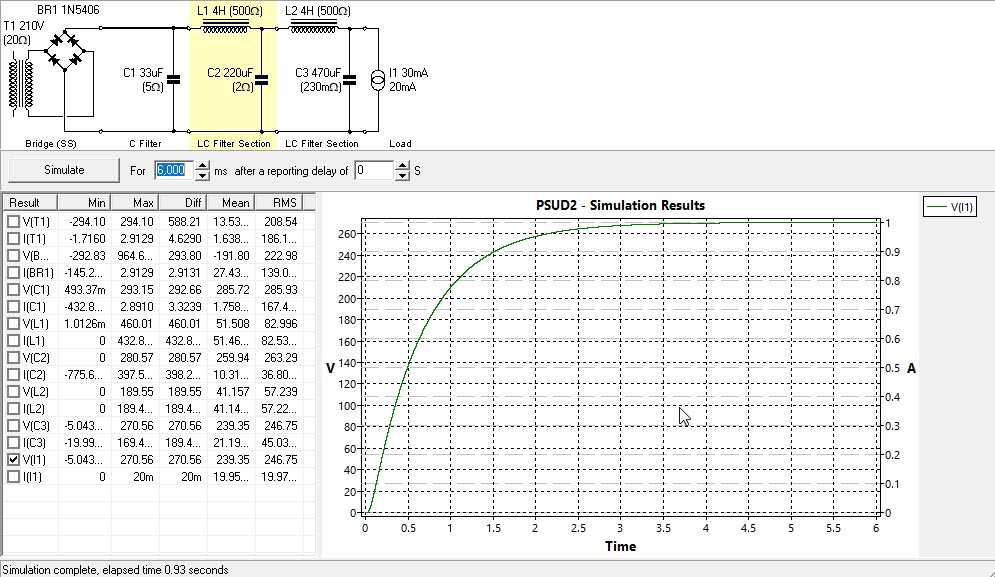Select the I1 current source load symbol

pyautogui.click(x=377, y=80)
